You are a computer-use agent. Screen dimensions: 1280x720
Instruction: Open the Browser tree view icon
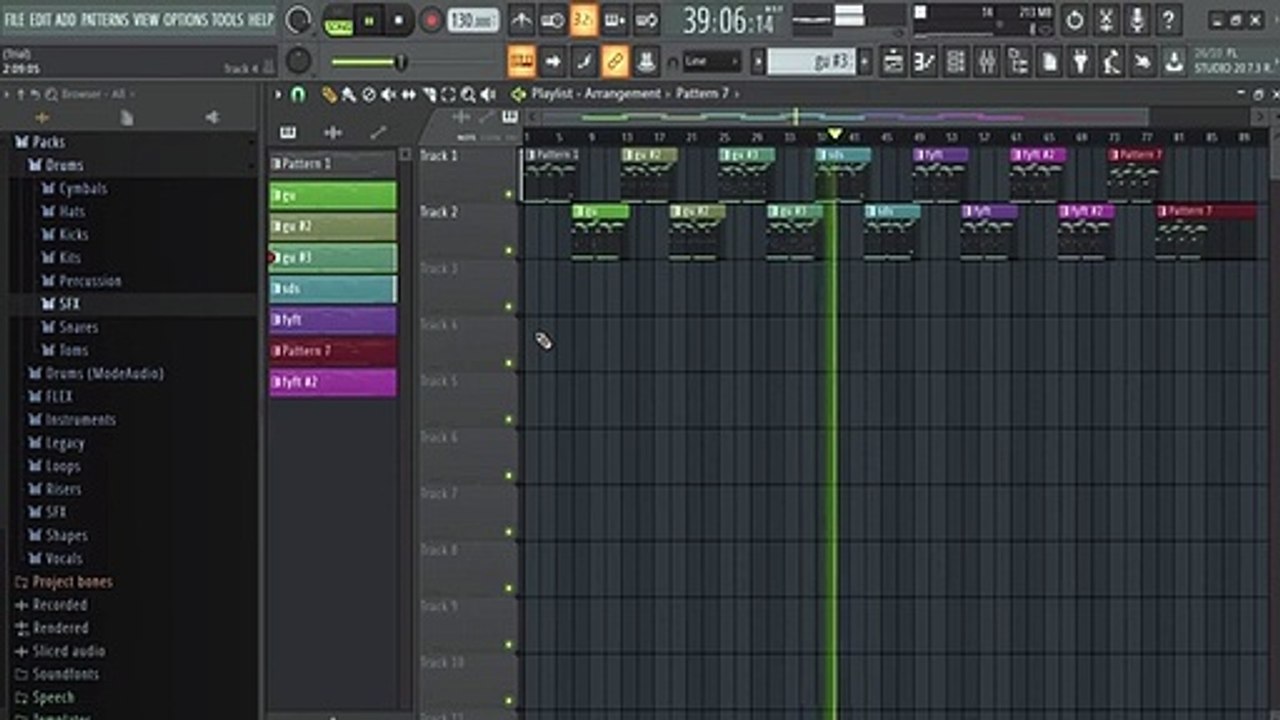[1018, 62]
